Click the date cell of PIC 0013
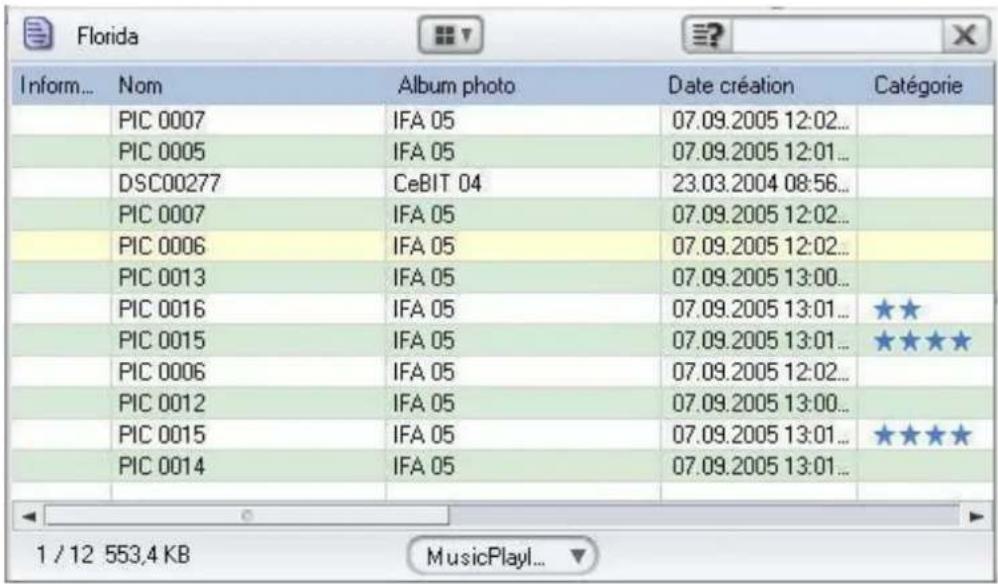This screenshot has width=998, height=584. [x=760, y=277]
